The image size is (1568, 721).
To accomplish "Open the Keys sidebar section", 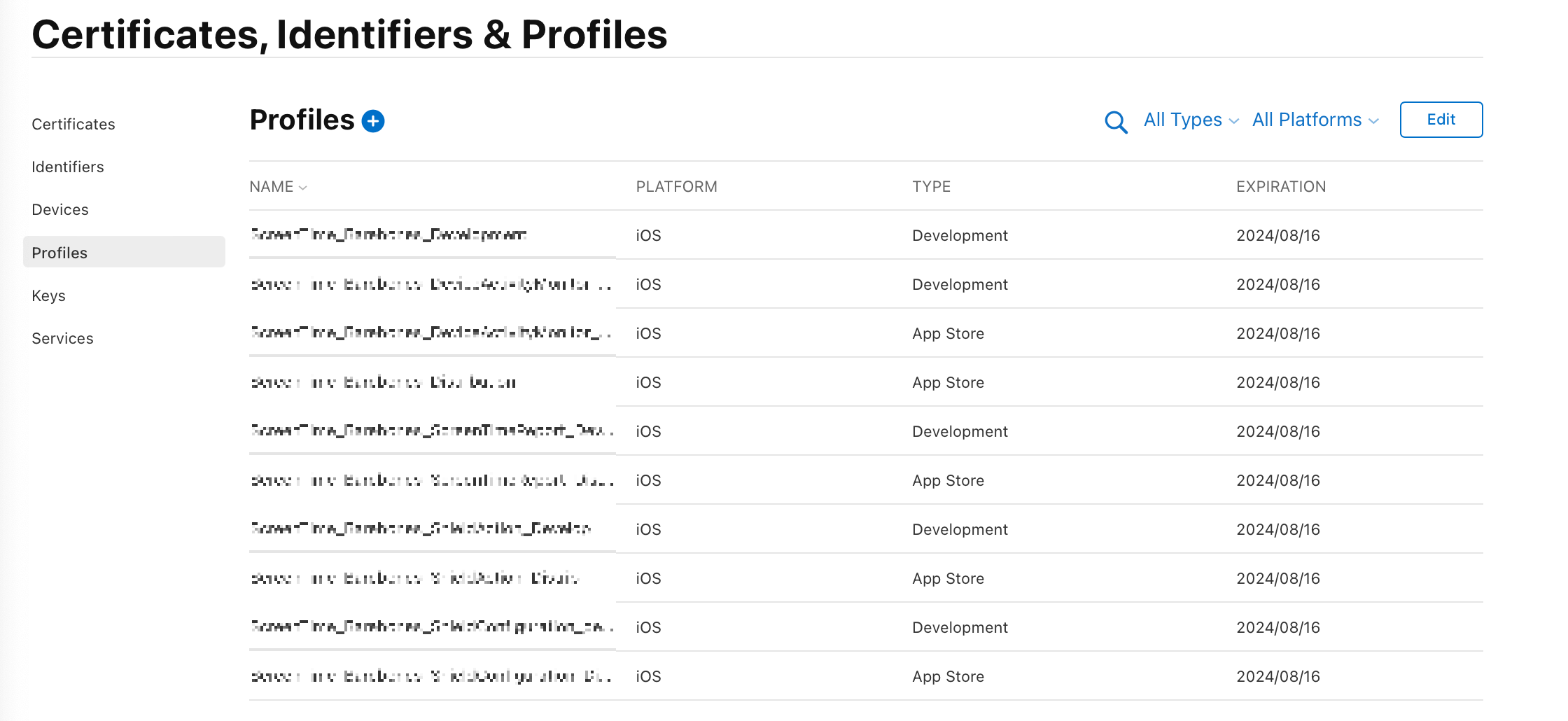I will 48,295.
